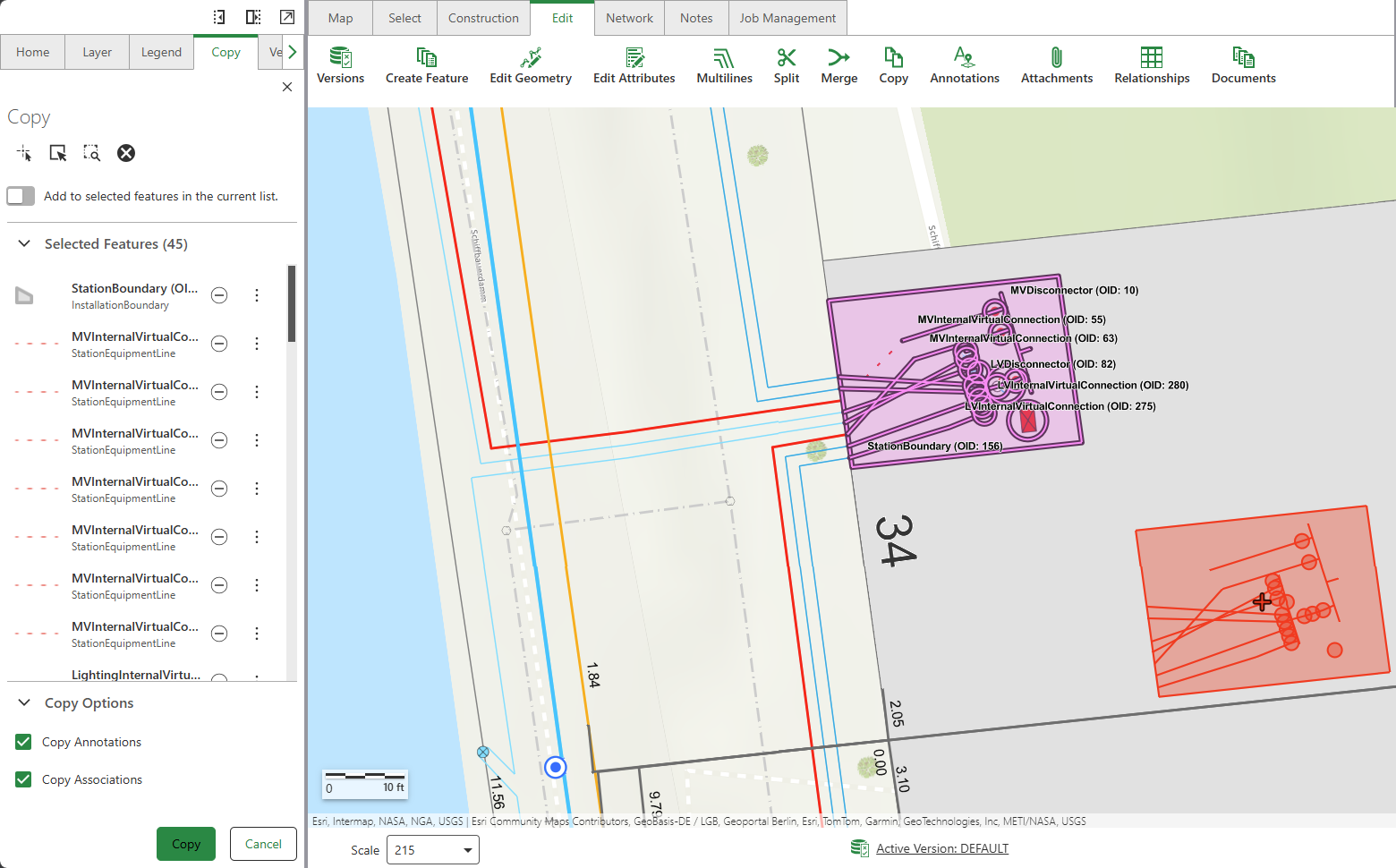Open the Network tab
This screenshot has width=1396, height=868.
coord(629,18)
